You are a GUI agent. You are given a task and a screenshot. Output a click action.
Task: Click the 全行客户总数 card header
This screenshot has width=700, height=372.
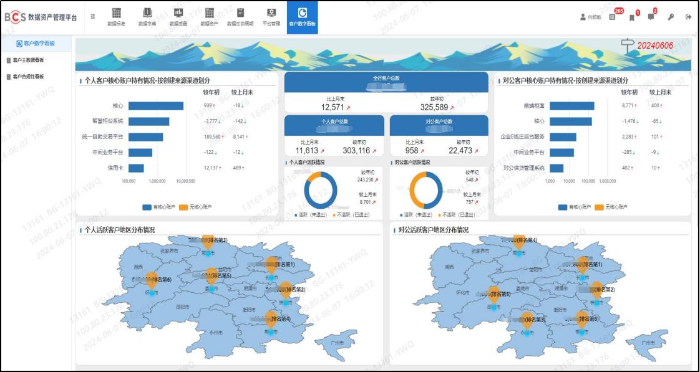tap(386, 82)
